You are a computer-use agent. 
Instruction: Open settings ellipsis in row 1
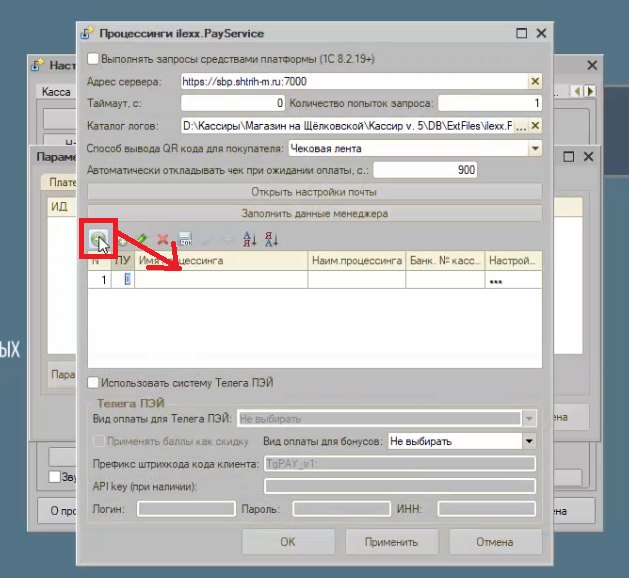click(x=496, y=280)
